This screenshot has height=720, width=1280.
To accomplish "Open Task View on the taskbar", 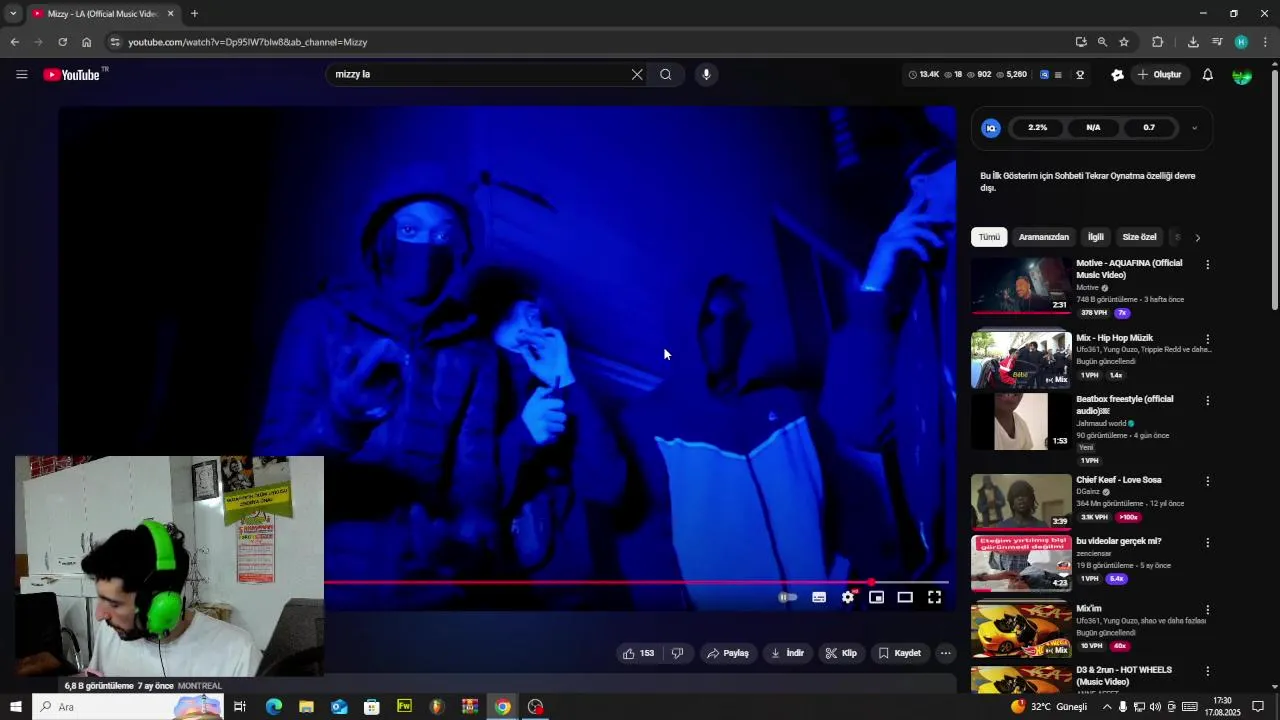I will tap(240, 707).
